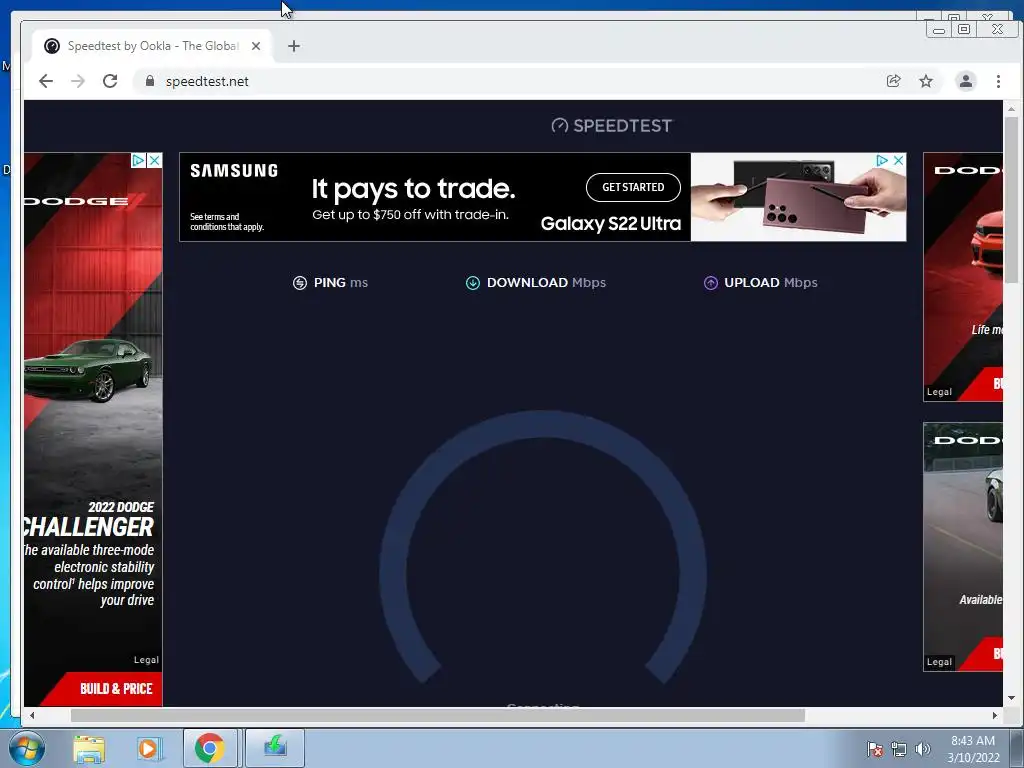Click the browser forward arrow
This screenshot has height=768, width=1024.
tap(78, 81)
